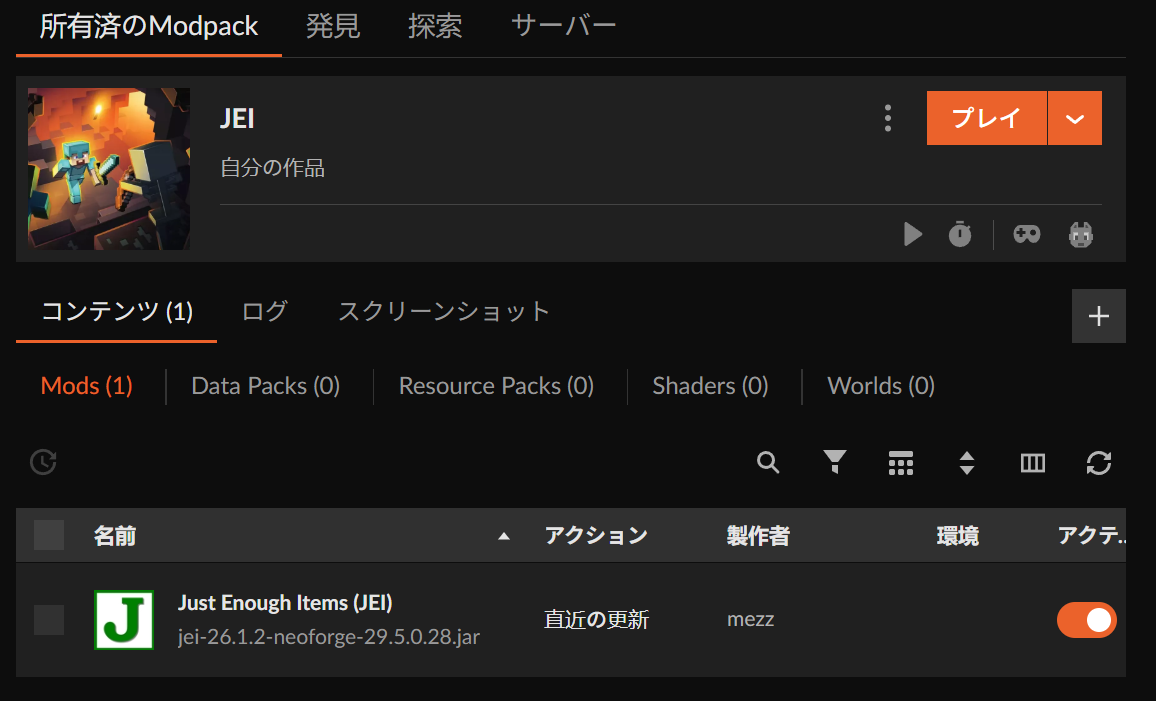Select the コンテンツ (1) tab

[x=116, y=312]
